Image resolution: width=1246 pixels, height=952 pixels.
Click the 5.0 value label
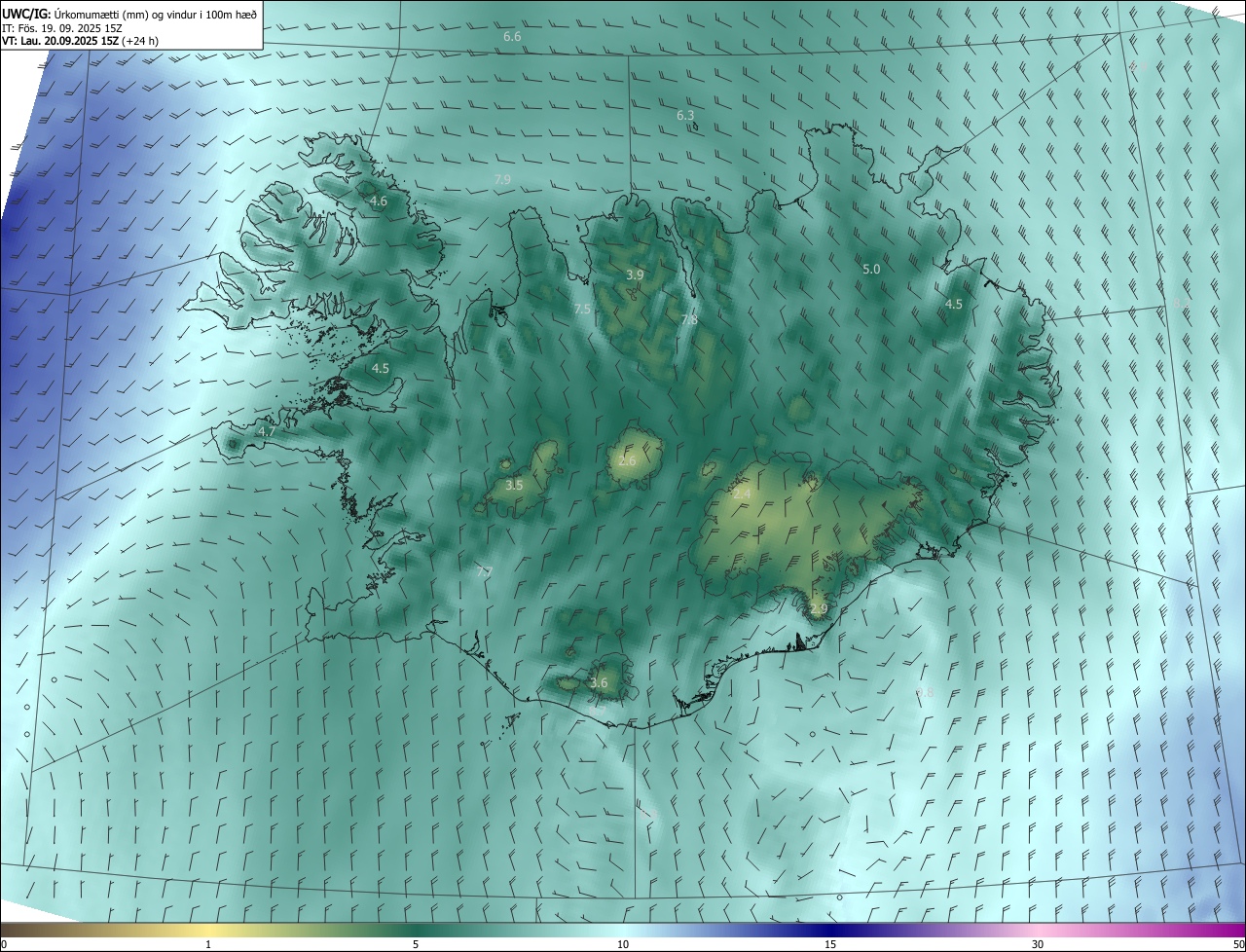[871, 269]
